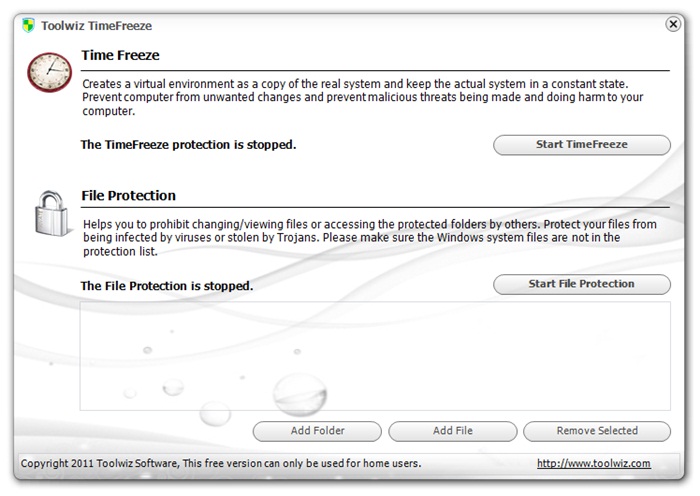Hit the Remove Selected button
This screenshot has height=496, width=700.
[596, 431]
